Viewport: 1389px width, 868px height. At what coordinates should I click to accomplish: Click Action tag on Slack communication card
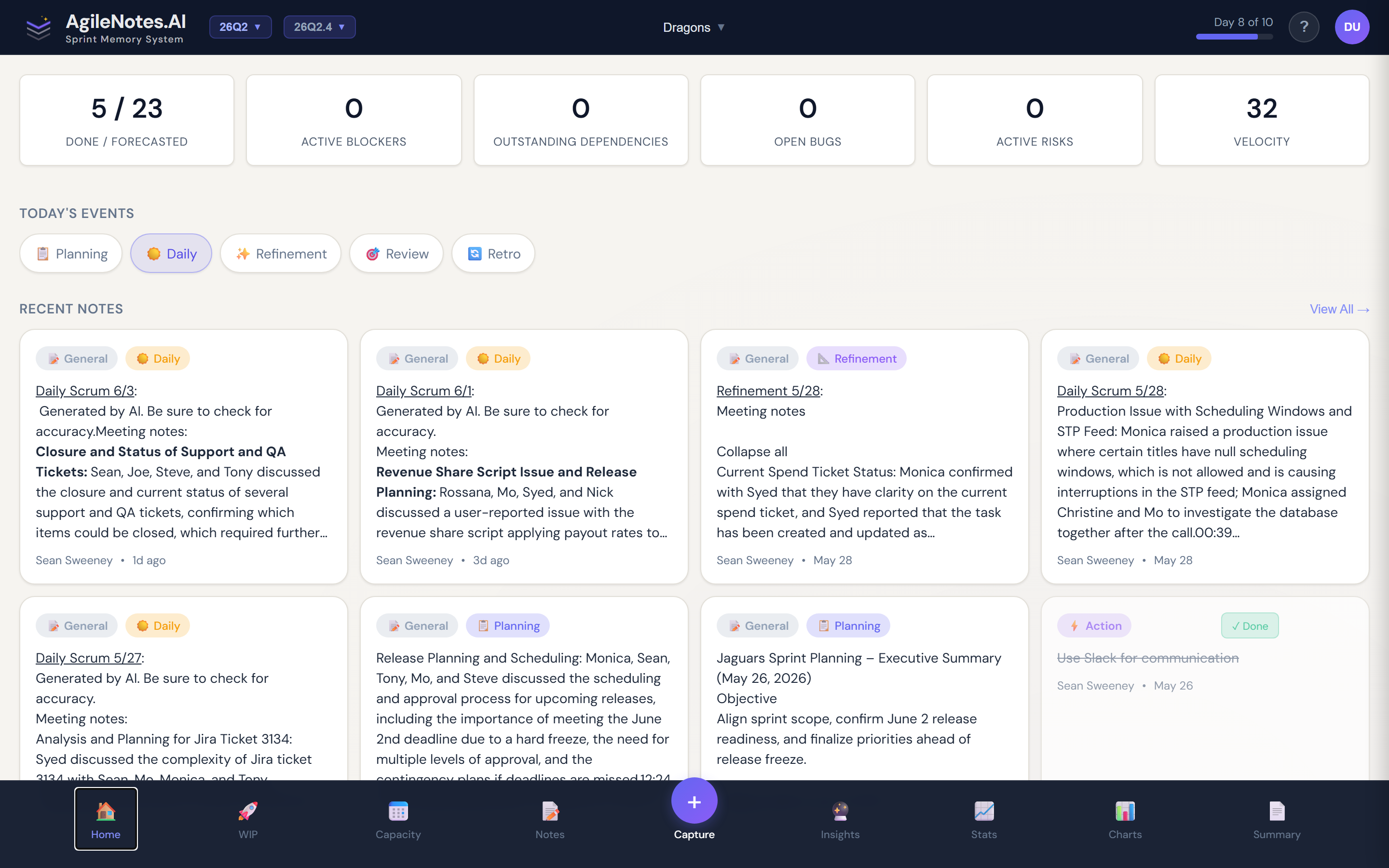(1094, 626)
